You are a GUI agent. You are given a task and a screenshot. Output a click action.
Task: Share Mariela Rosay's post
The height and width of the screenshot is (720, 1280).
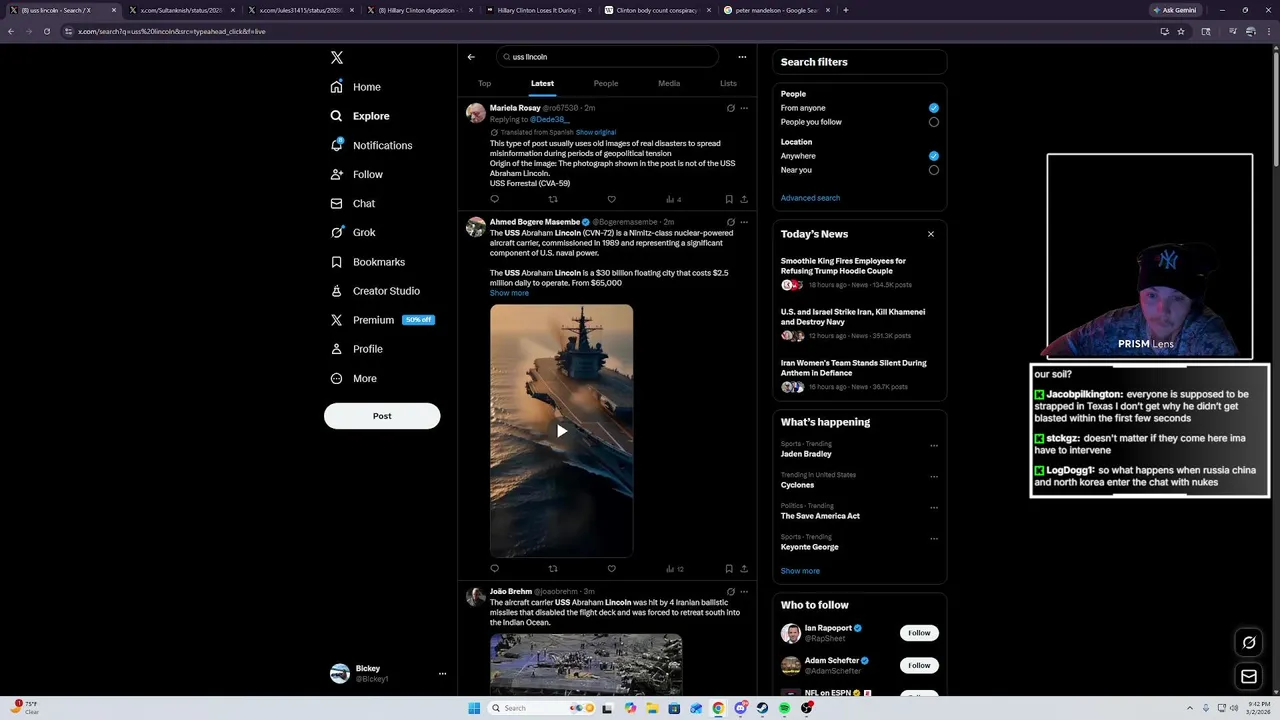pyautogui.click(x=744, y=199)
